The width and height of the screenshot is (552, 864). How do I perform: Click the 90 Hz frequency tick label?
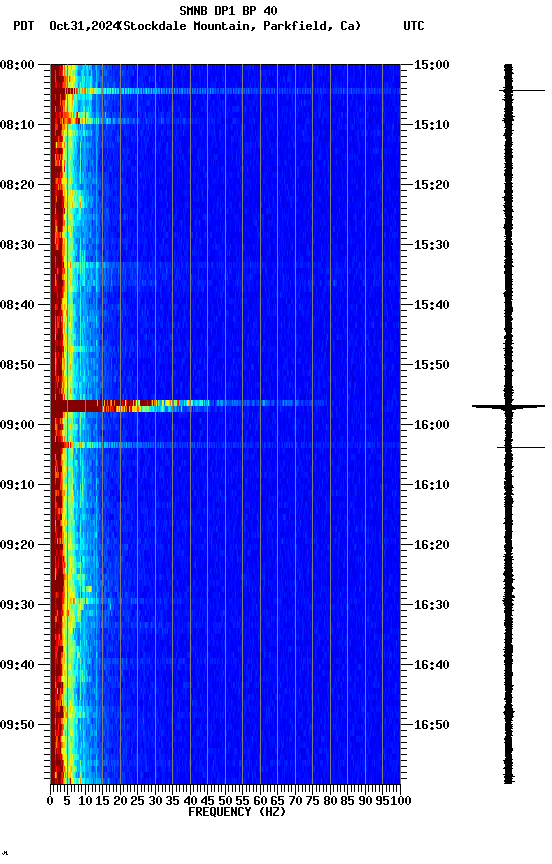(365, 802)
